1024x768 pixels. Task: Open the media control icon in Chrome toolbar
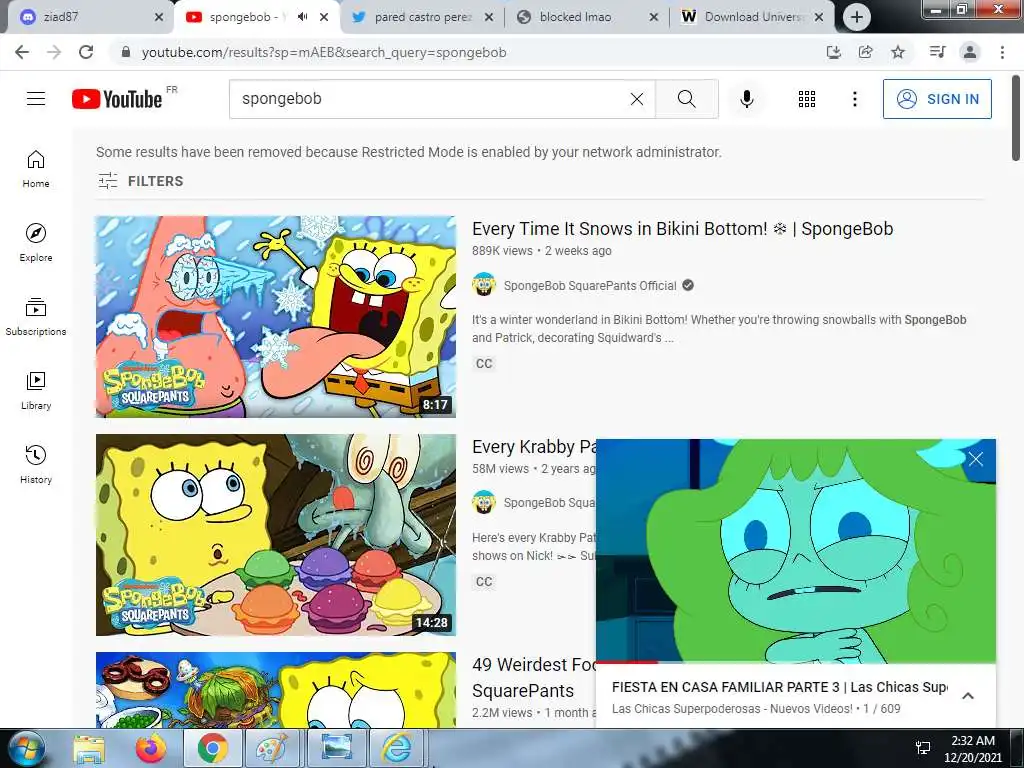tap(937, 52)
